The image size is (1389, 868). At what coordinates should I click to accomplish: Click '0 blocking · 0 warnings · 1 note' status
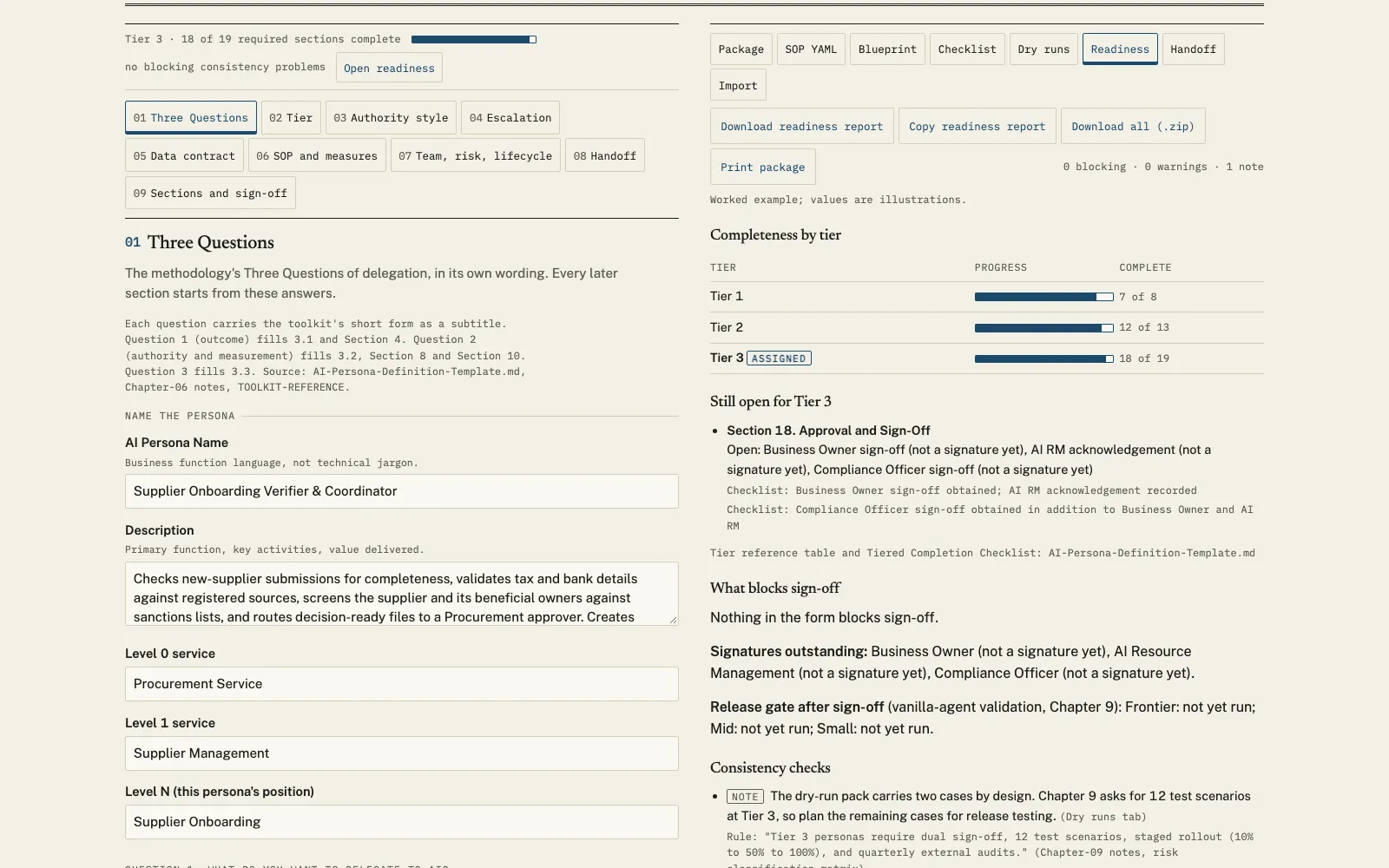point(1163,167)
